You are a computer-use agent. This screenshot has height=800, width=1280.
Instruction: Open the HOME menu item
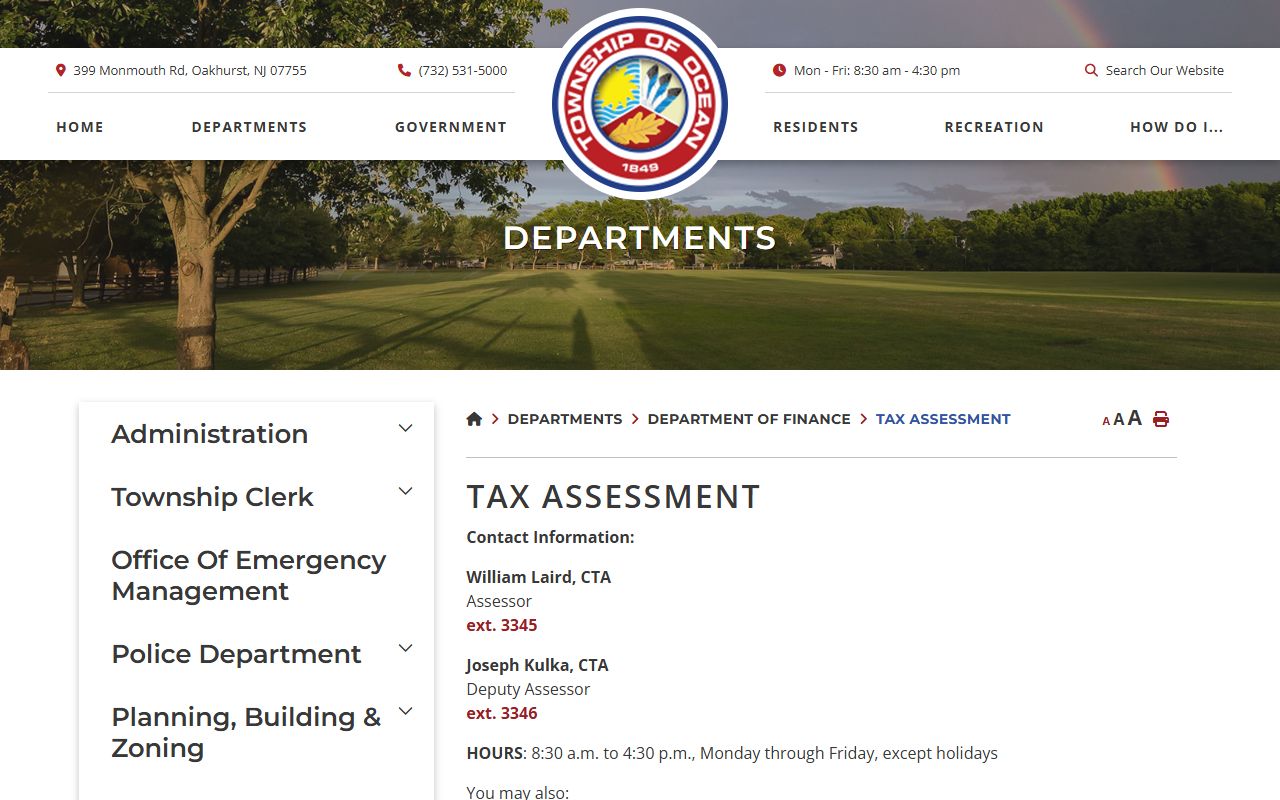point(80,127)
